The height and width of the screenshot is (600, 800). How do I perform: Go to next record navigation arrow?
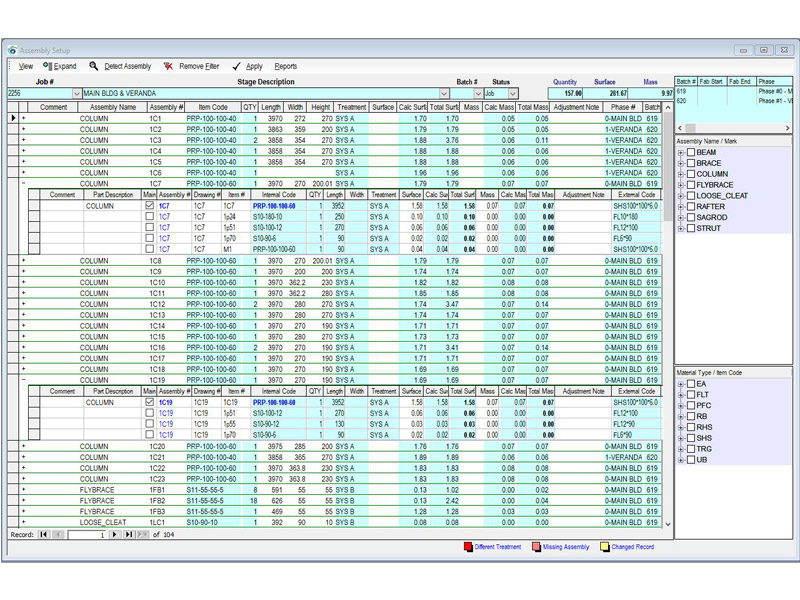115,534
